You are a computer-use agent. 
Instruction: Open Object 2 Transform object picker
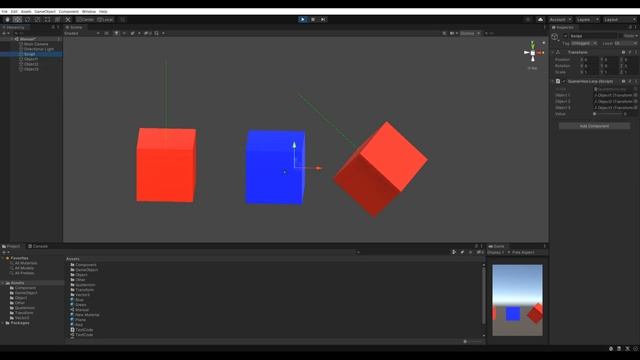tap(636, 101)
